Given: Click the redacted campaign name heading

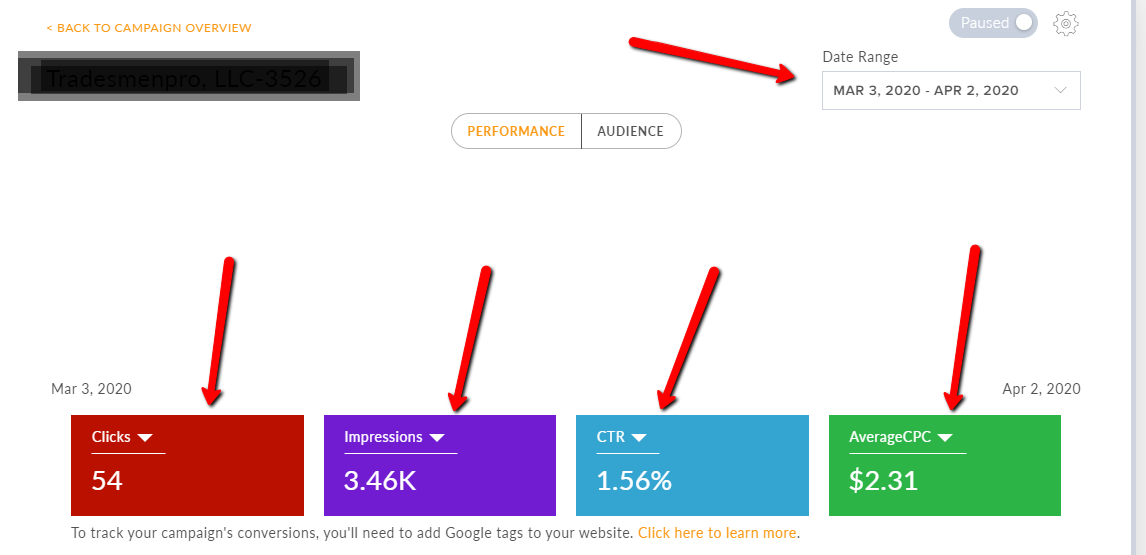Looking at the screenshot, I should (188, 77).
